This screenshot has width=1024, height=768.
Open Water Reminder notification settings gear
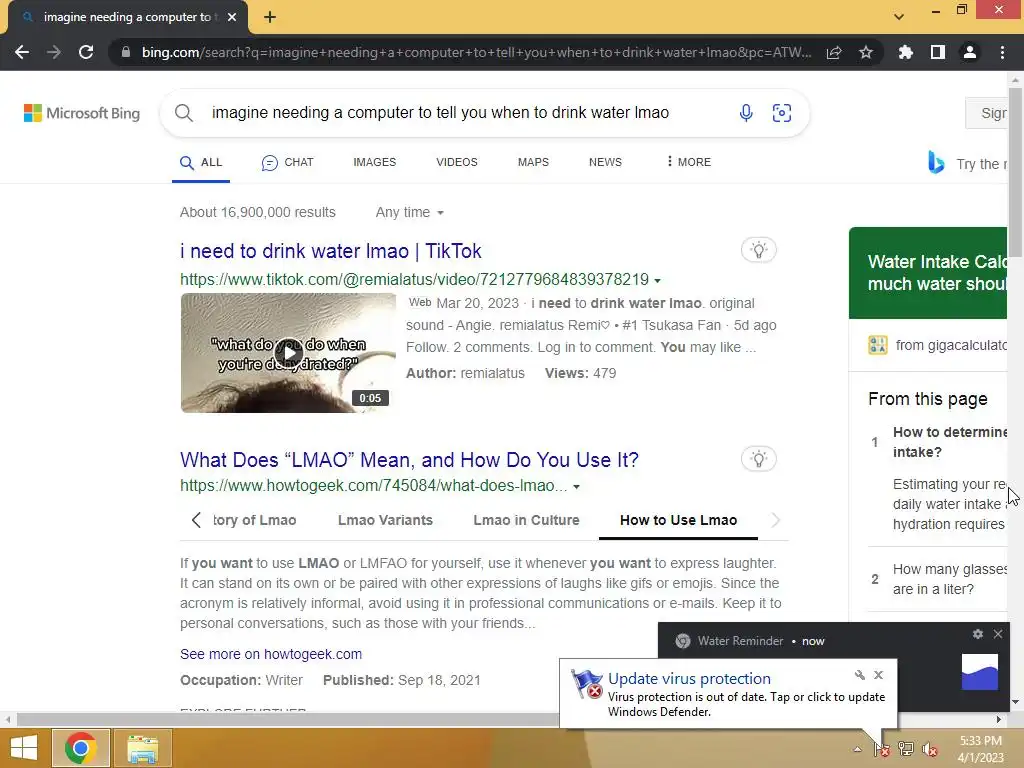[x=978, y=634]
